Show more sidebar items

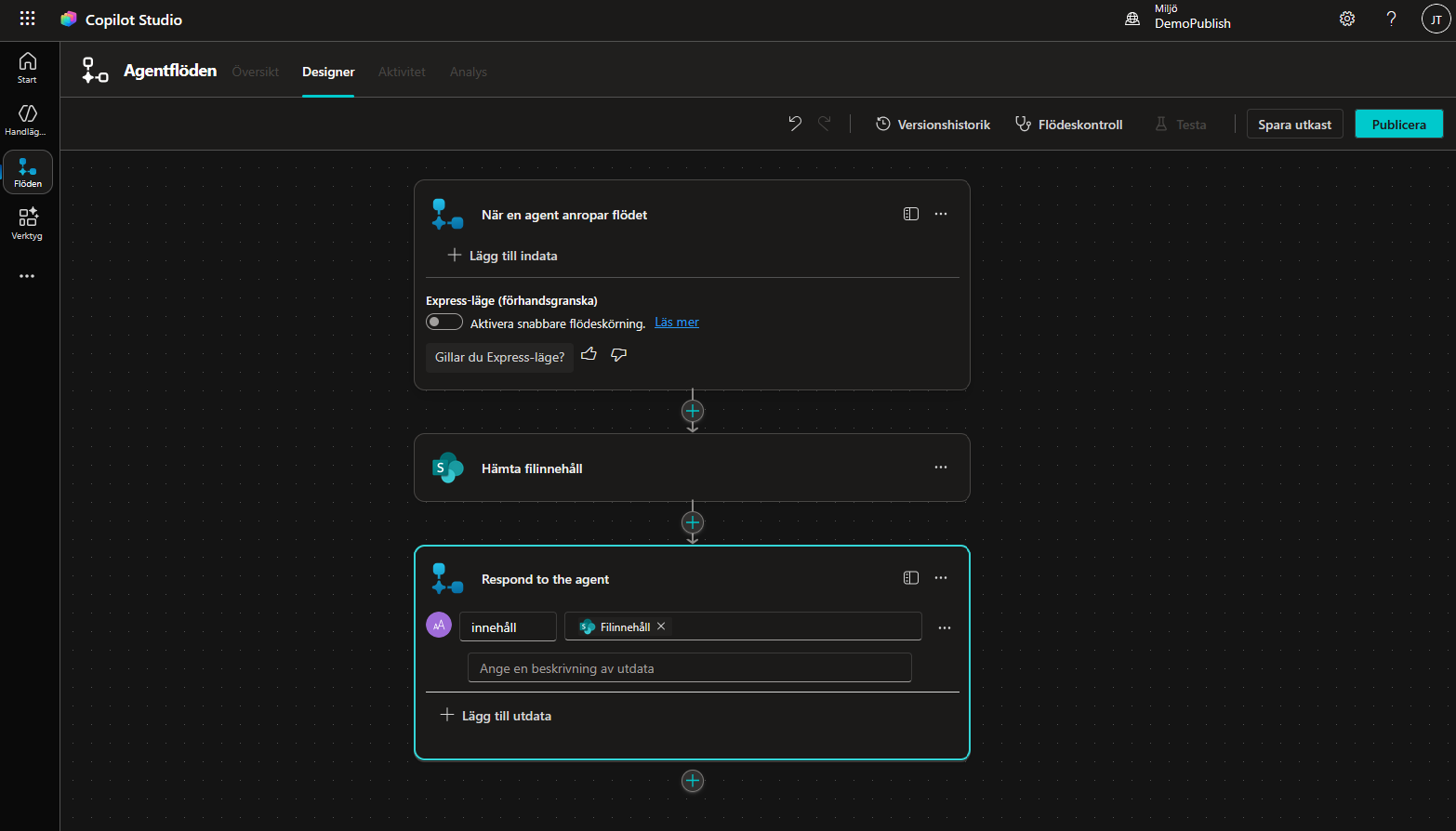click(x=27, y=276)
